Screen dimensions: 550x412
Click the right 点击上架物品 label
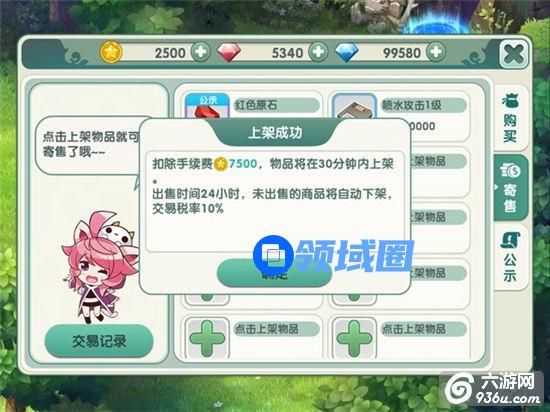coord(414,329)
